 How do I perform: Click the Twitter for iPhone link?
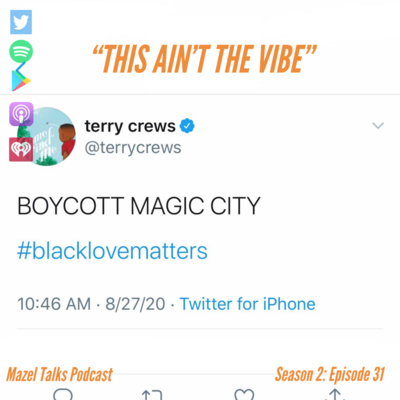pos(247,304)
